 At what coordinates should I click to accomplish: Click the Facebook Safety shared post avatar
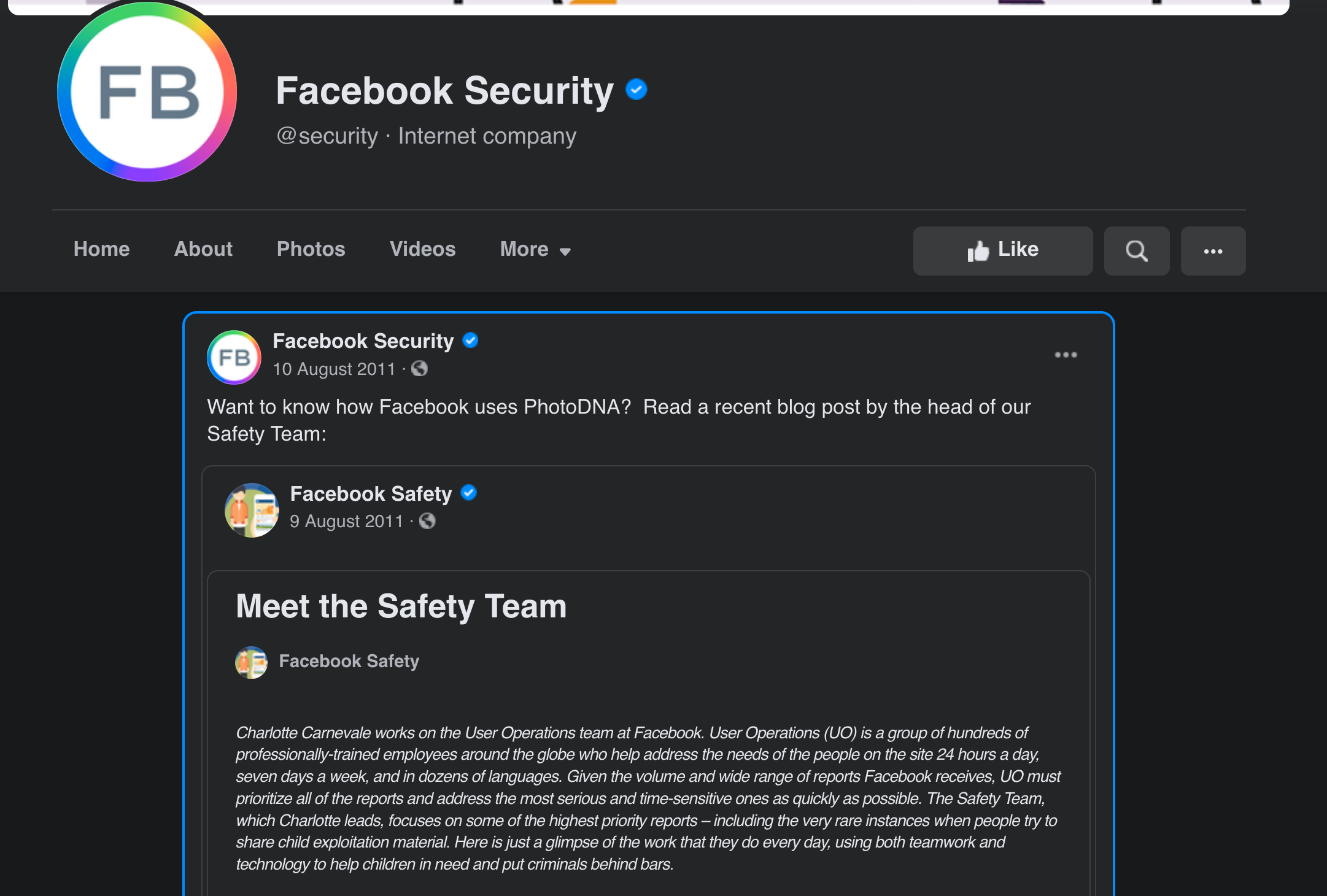click(x=252, y=510)
